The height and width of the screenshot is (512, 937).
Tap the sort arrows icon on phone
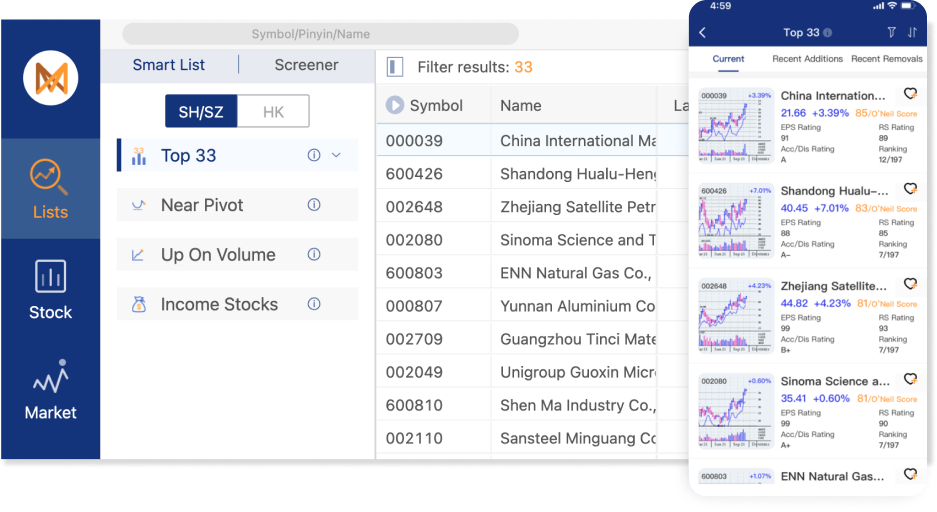[912, 32]
